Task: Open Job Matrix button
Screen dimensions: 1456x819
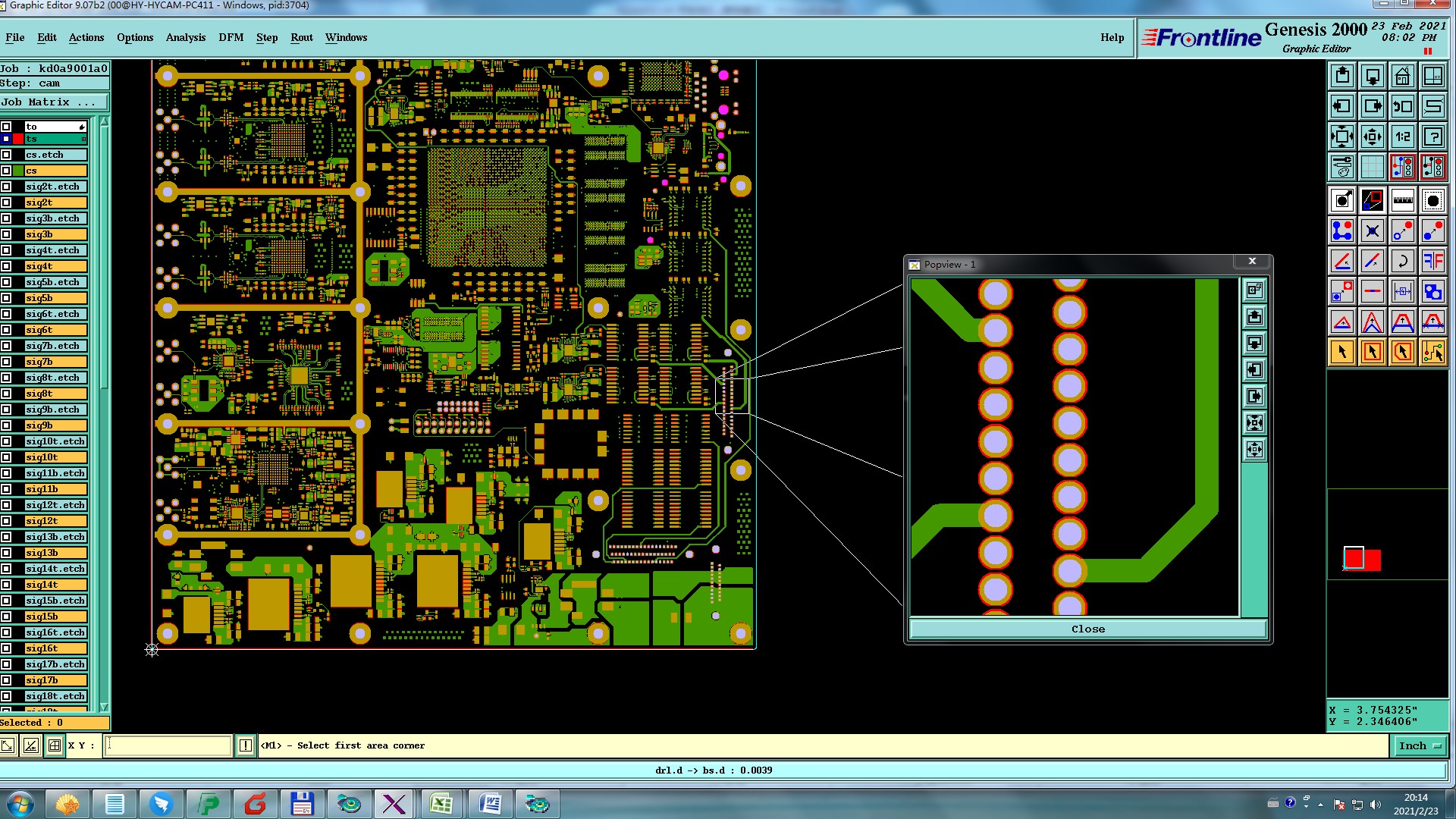Action: click(53, 102)
